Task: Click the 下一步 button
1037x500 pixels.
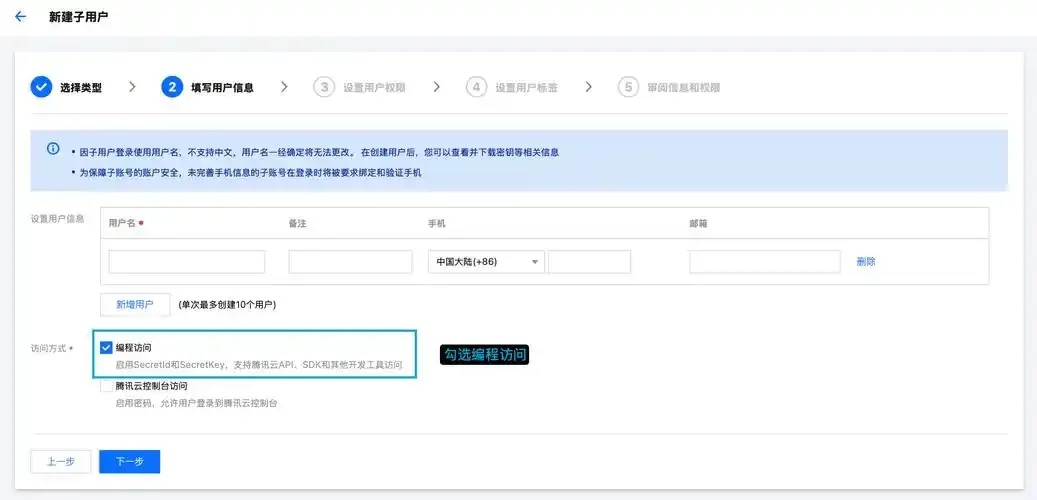Action: coord(130,462)
